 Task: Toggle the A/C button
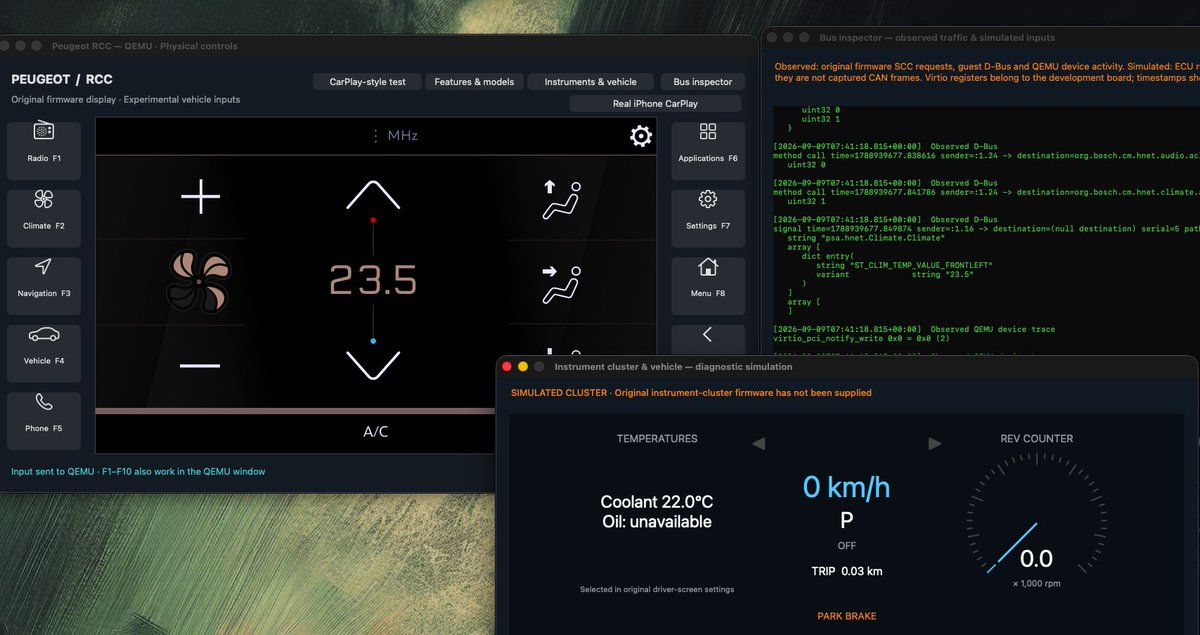376,432
